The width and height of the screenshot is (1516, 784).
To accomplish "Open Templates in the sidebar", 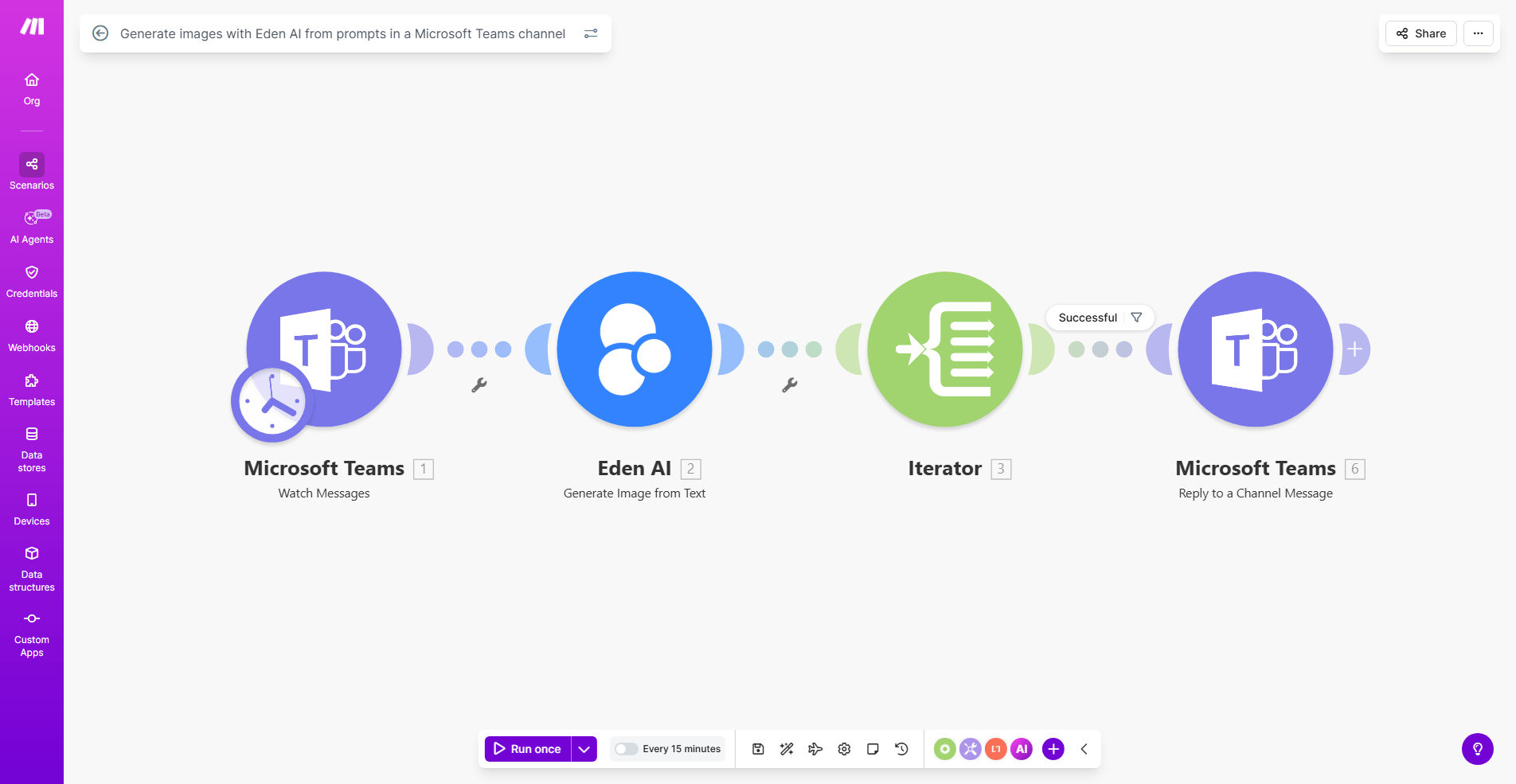I will coord(32,389).
